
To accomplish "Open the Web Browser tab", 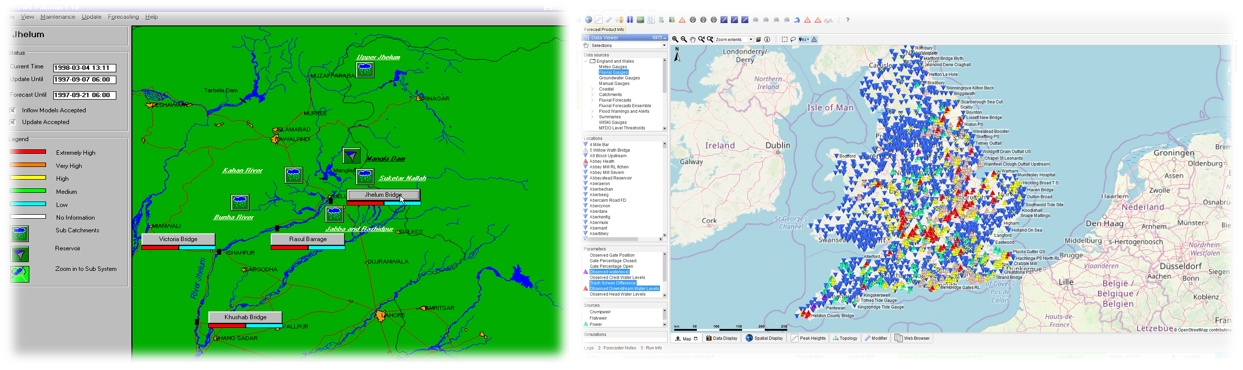I will pyautogui.click(x=913, y=339).
